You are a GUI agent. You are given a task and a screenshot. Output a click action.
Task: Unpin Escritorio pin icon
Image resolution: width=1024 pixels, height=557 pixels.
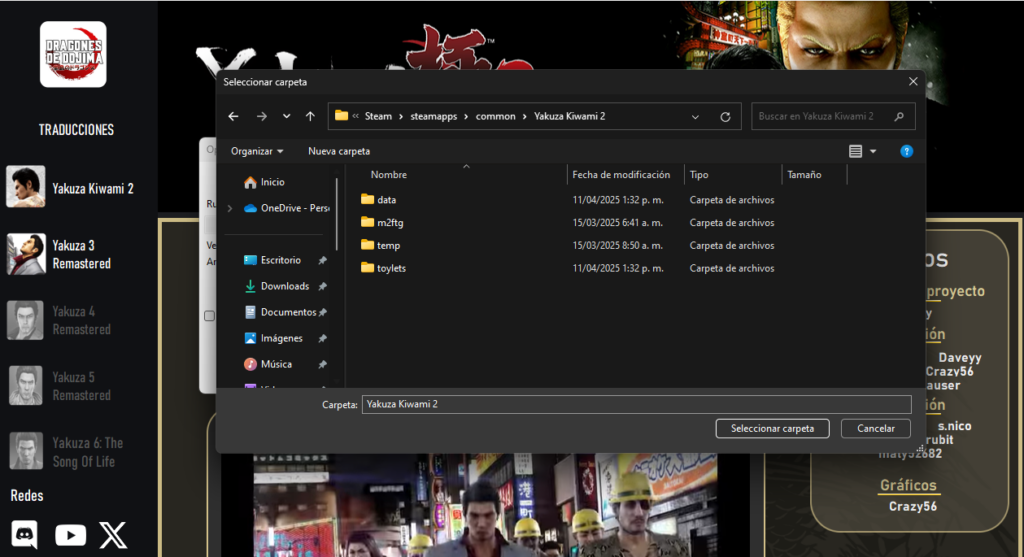323,261
